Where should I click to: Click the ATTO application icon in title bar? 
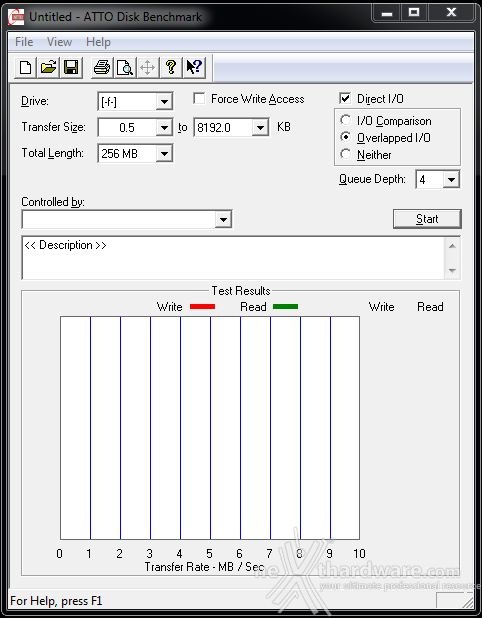point(16,17)
